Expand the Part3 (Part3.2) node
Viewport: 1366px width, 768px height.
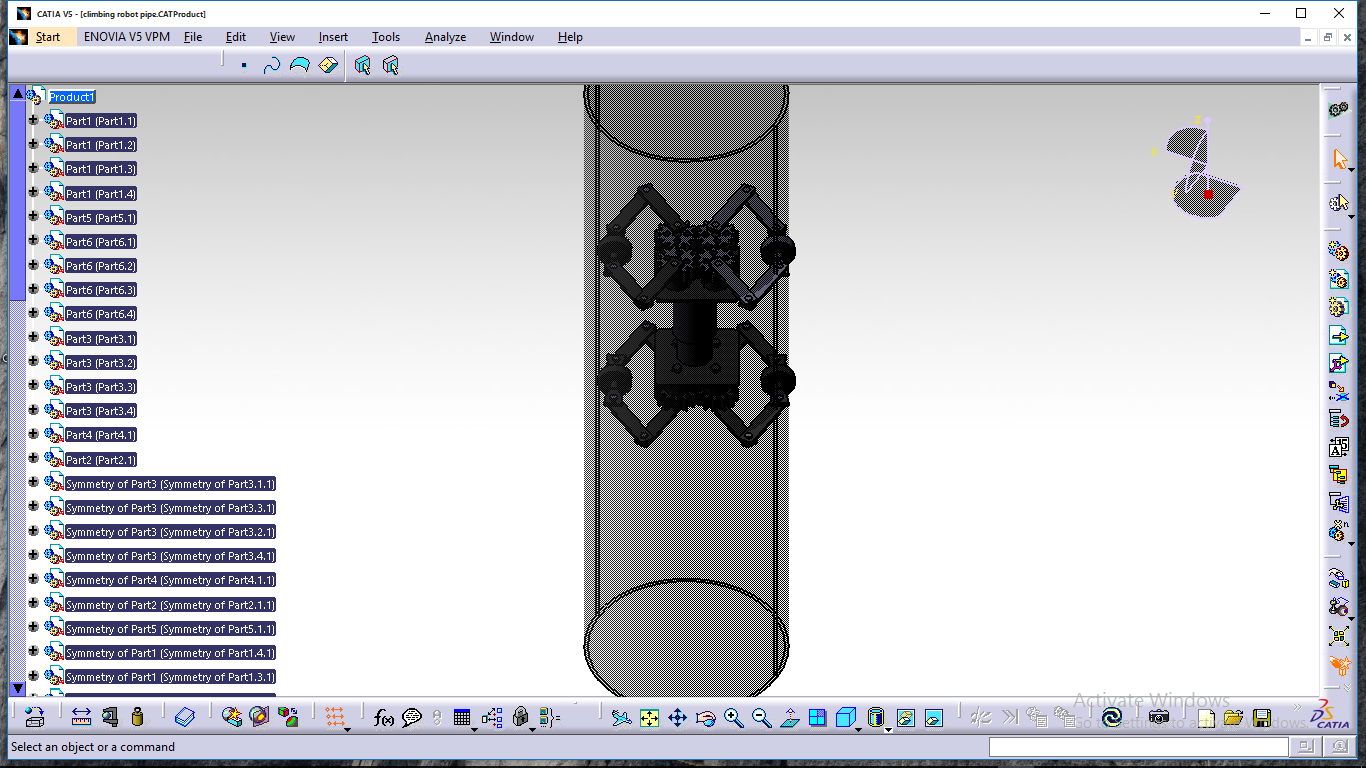pos(33,362)
